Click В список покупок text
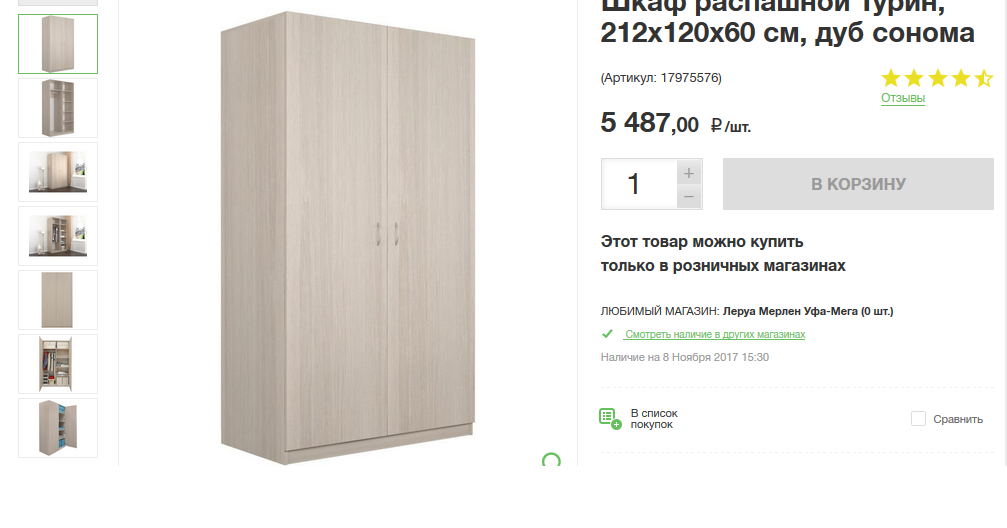 coord(654,419)
